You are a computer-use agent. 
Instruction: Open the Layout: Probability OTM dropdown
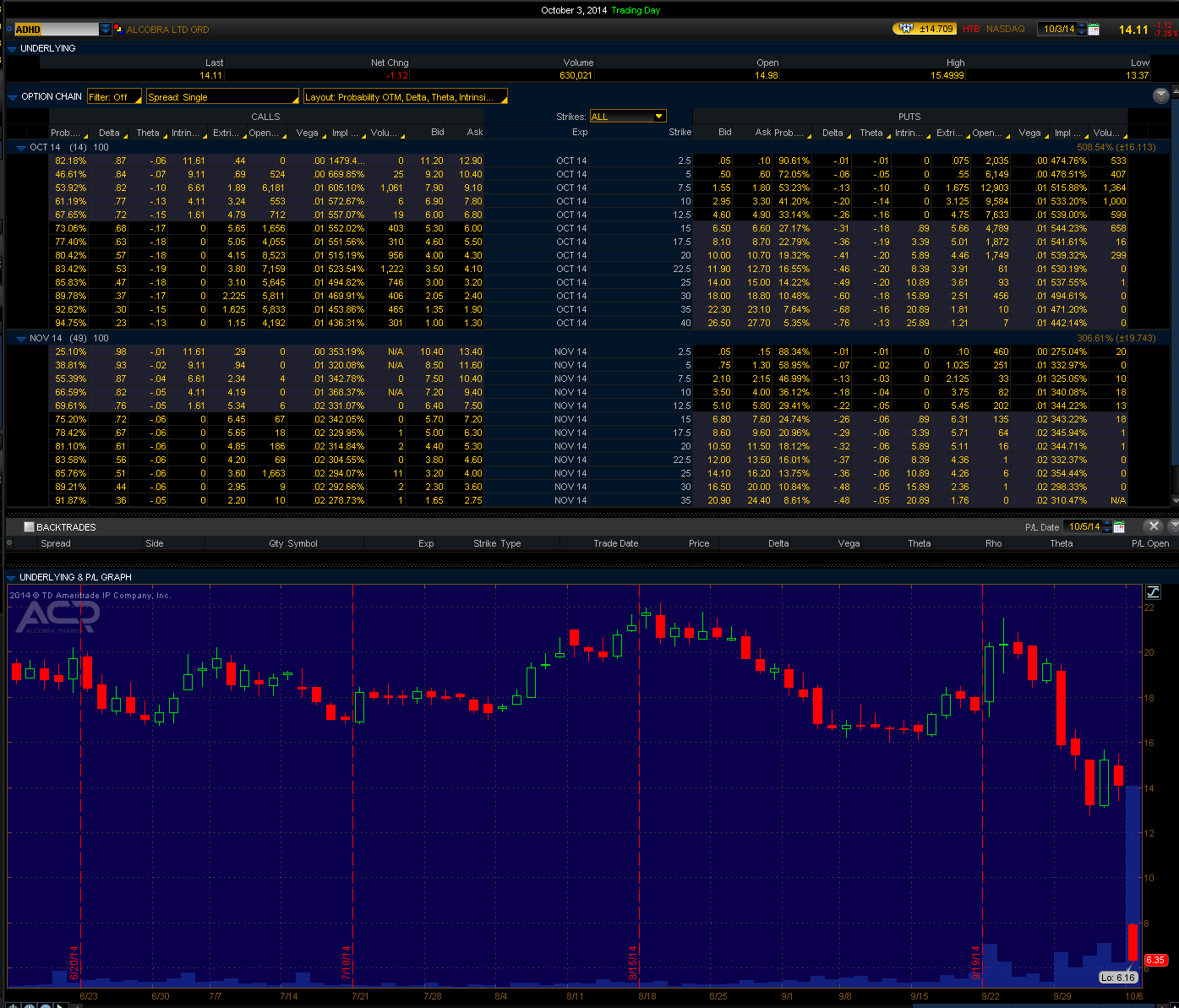point(405,97)
